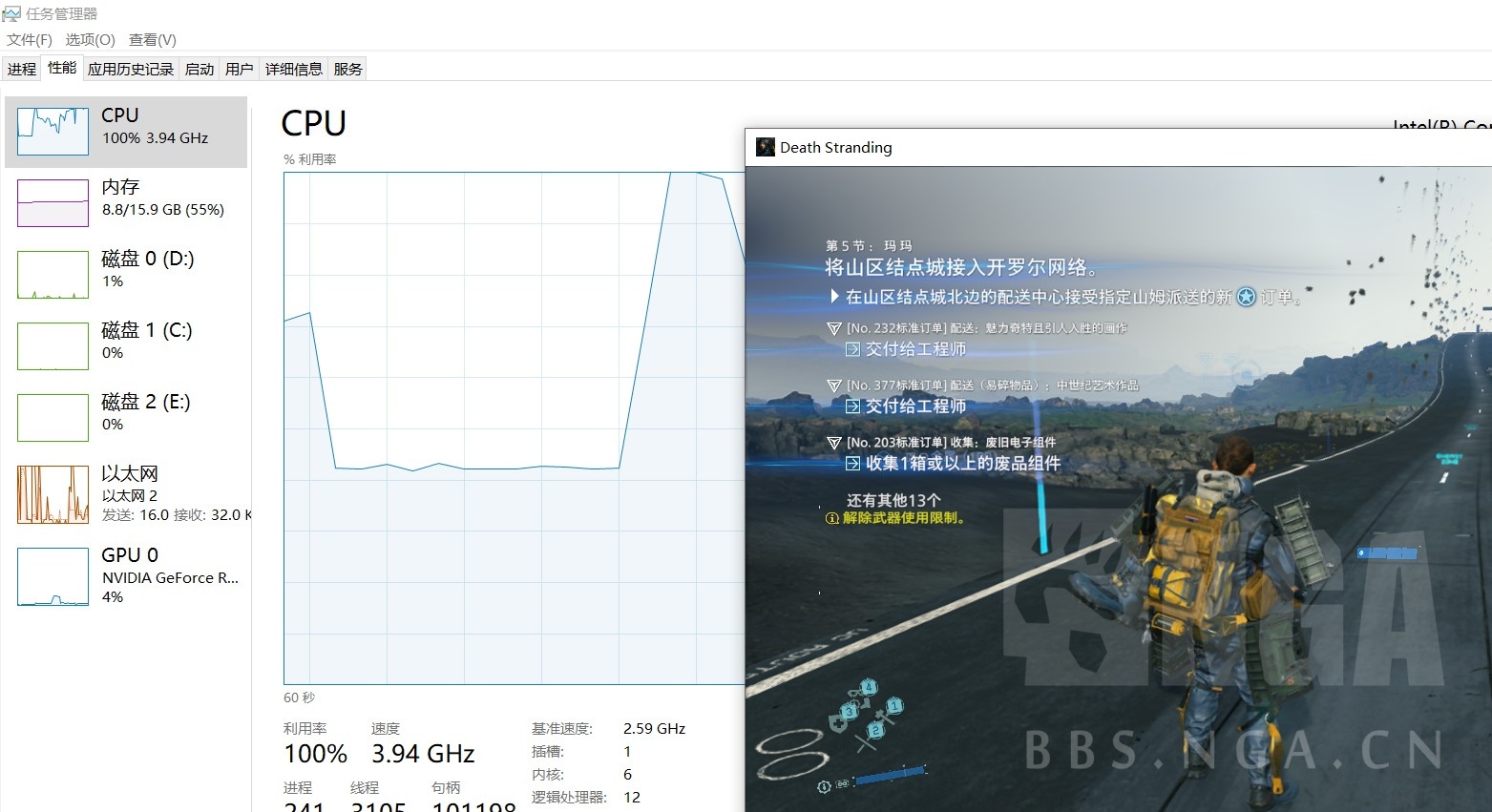Image resolution: width=1492 pixels, height=812 pixels.
Task: Click the CPU sidebar label
Action: click(120, 115)
